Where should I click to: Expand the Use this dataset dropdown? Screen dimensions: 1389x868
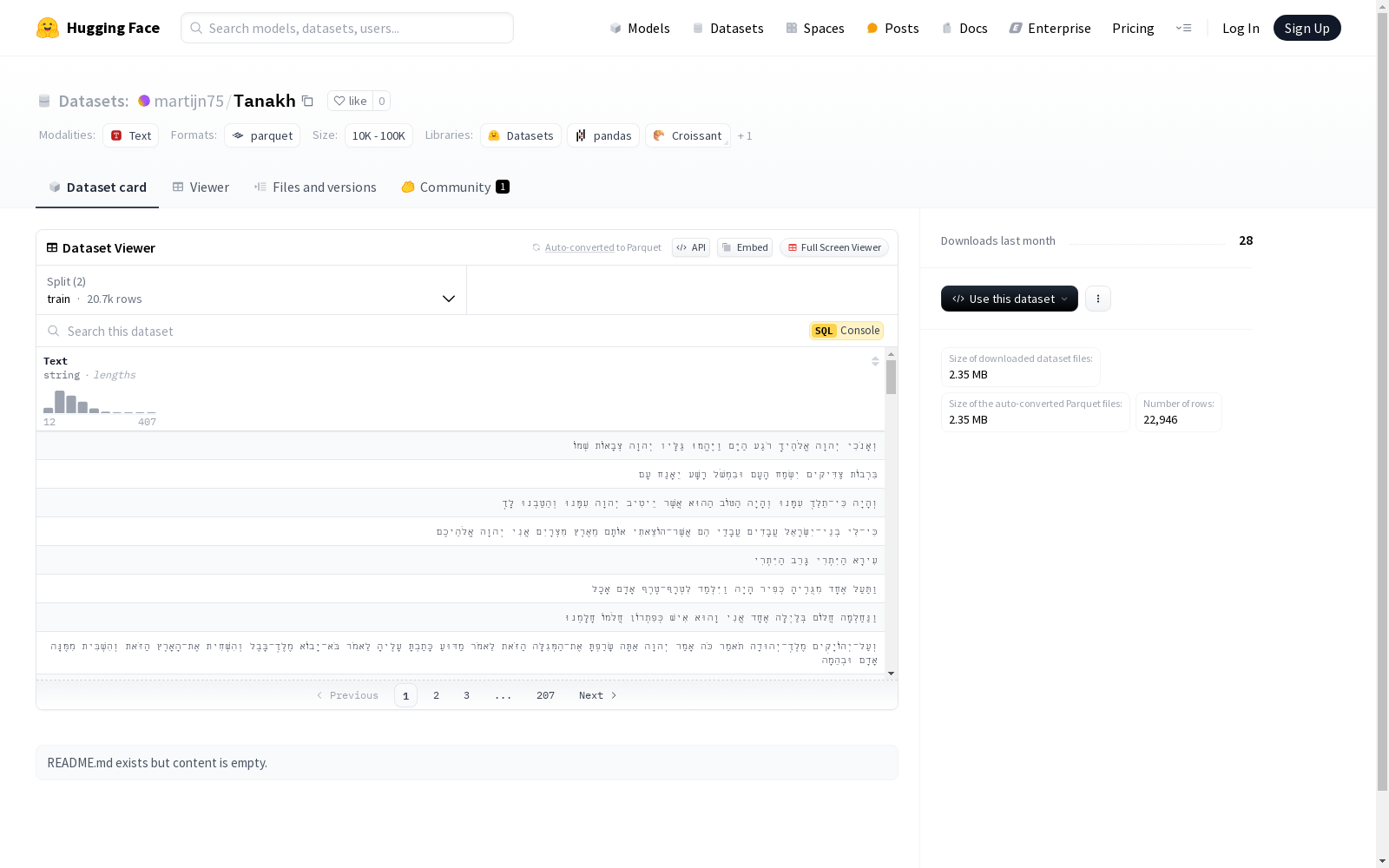coord(1010,299)
